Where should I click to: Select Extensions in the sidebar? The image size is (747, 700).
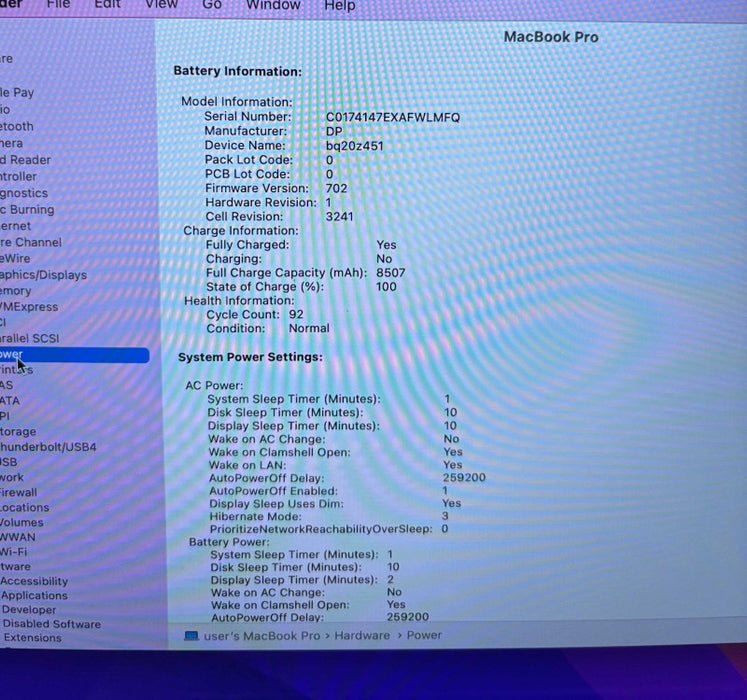click(x=32, y=638)
